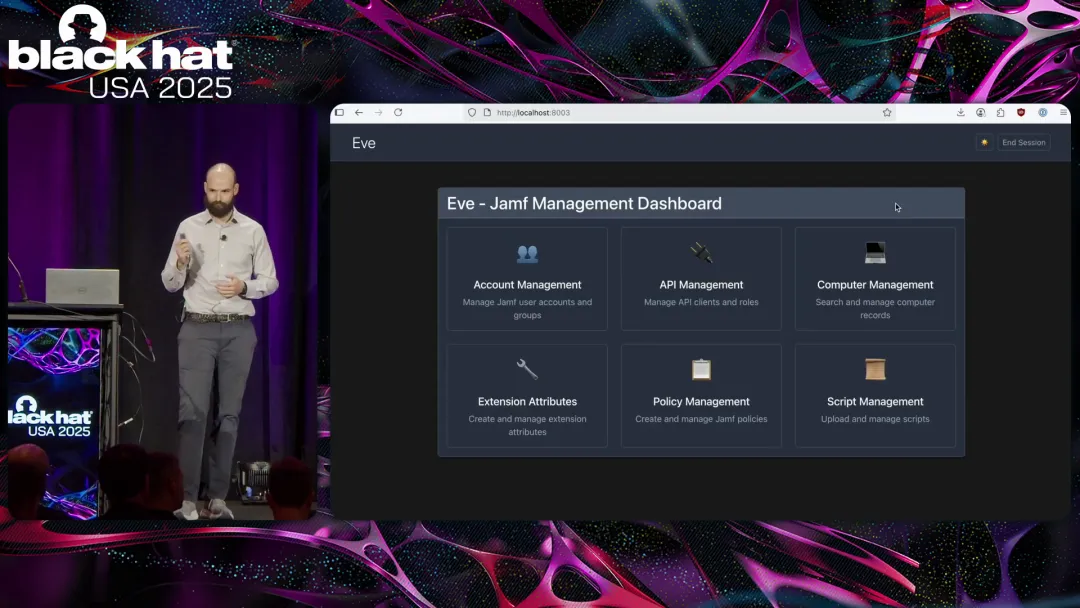Toggle light theme with sun button
The width and height of the screenshot is (1080, 608).
click(x=984, y=143)
